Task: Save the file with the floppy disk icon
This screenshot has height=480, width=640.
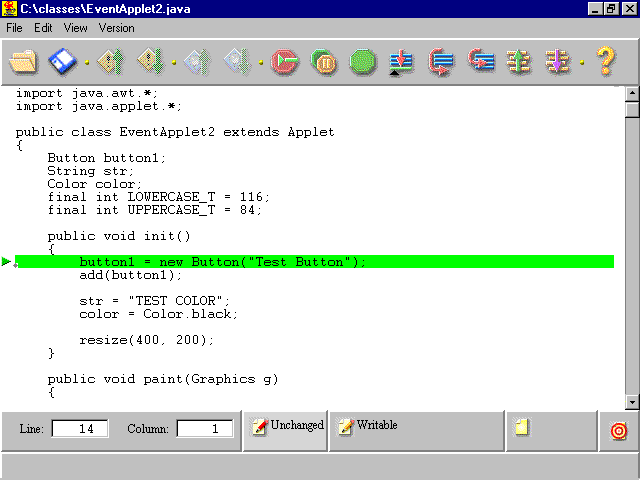Action: click(62, 62)
